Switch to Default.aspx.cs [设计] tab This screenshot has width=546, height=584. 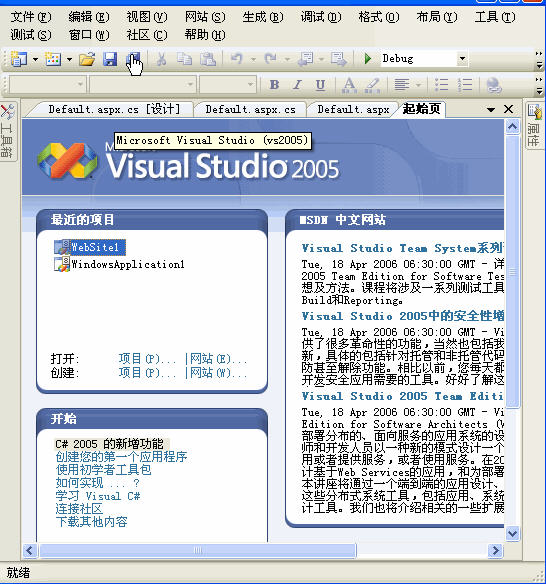pyautogui.click(x=114, y=109)
